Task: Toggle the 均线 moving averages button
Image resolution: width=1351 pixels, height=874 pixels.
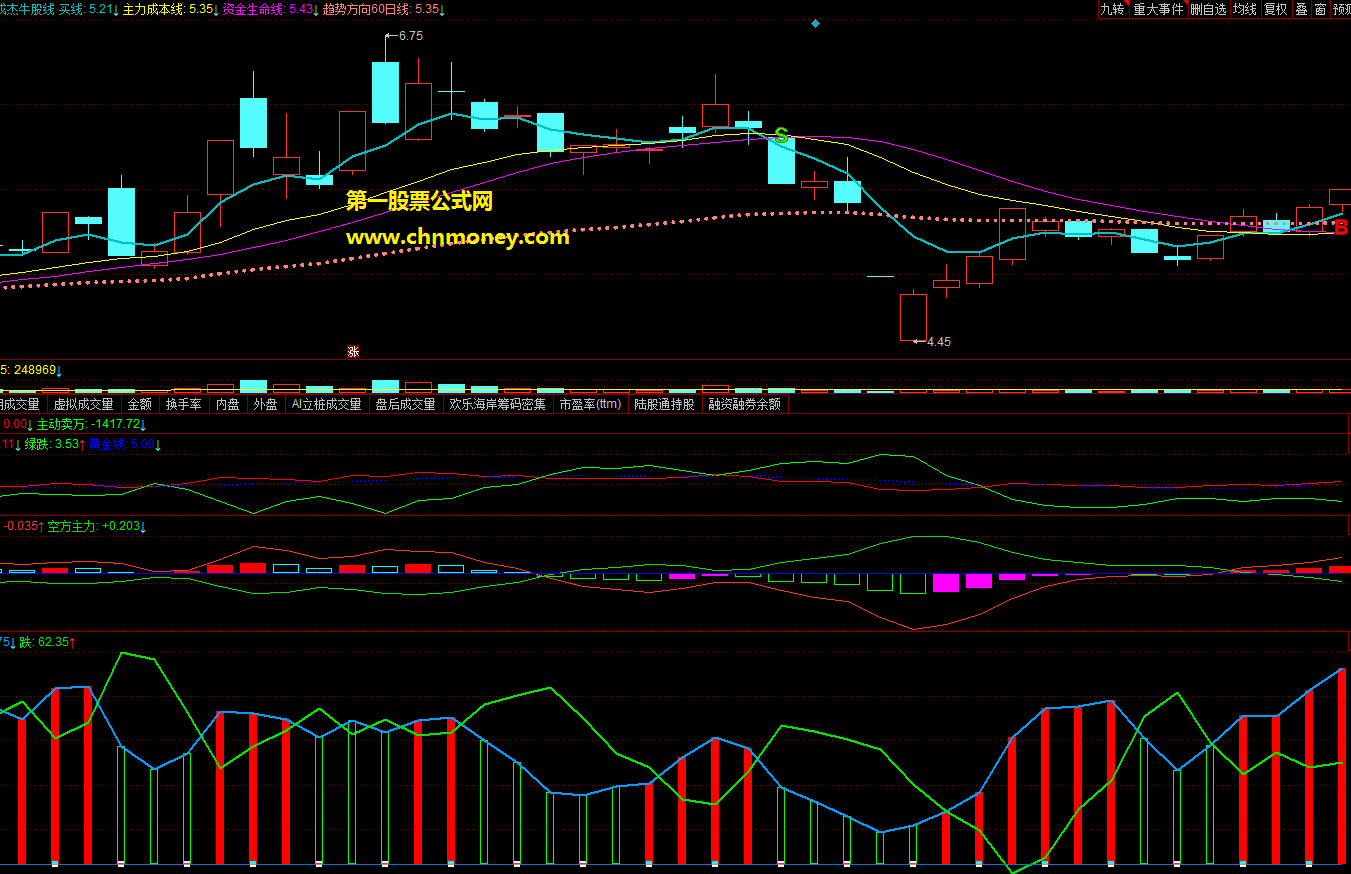Action: (1244, 9)
